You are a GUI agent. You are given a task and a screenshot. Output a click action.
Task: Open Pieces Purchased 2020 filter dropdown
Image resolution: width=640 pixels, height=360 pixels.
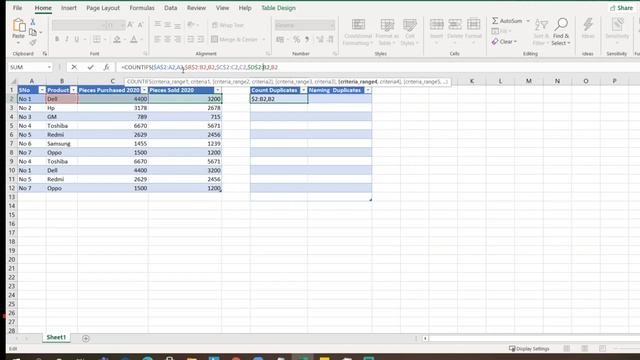pos(144,90)
